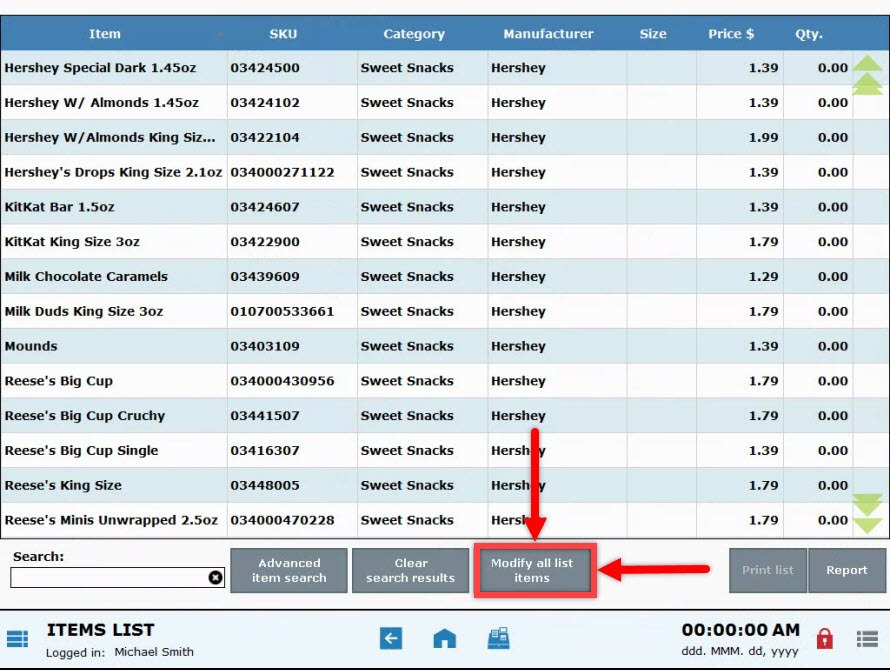The width and height of the screenshot is (890, 670).
Task: Sort items by the Price column header
Action: pos(731,33)
